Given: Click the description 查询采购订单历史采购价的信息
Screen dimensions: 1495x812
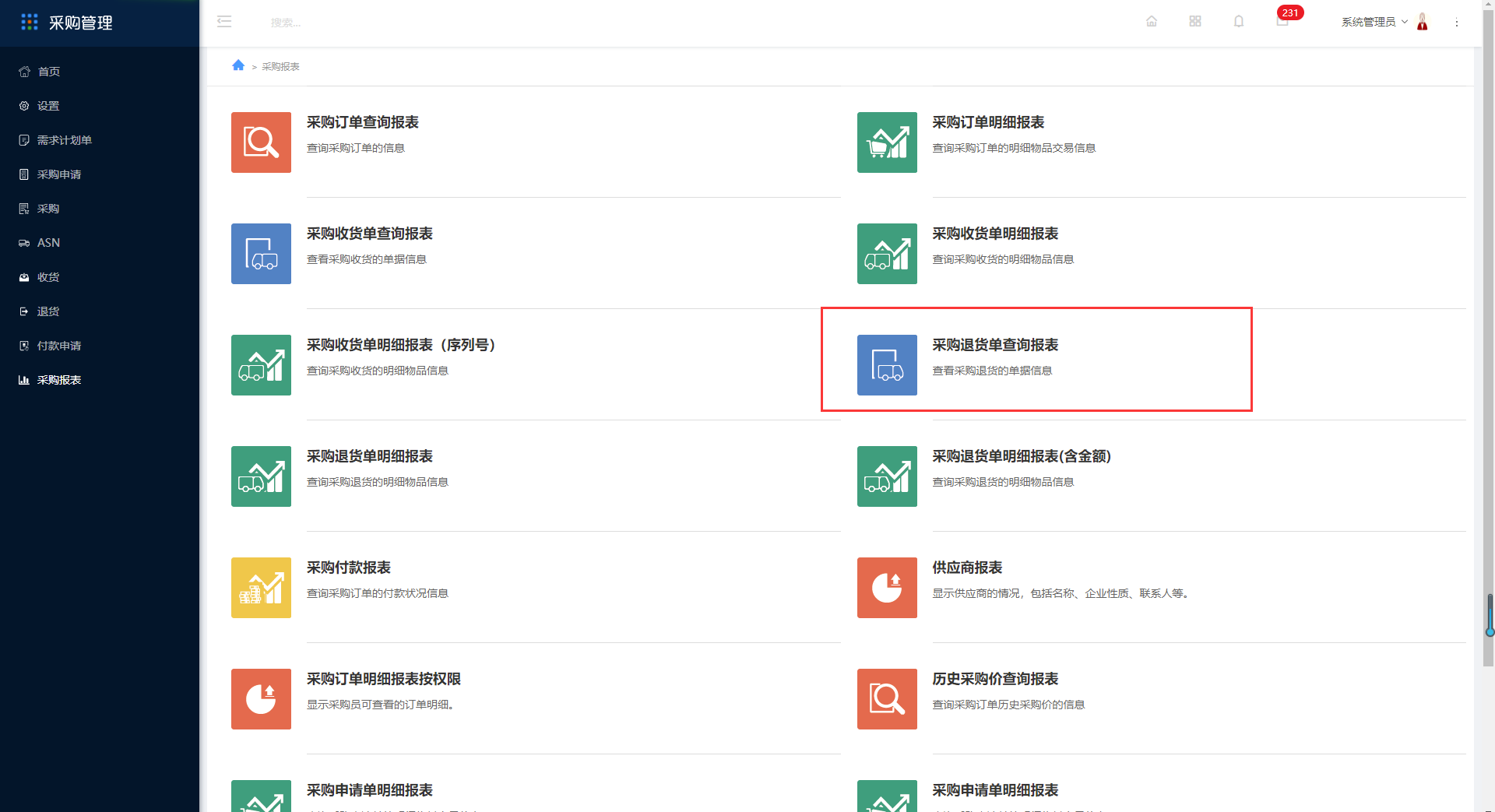Looking at the screenshot, I should (x=1008, y=705).
